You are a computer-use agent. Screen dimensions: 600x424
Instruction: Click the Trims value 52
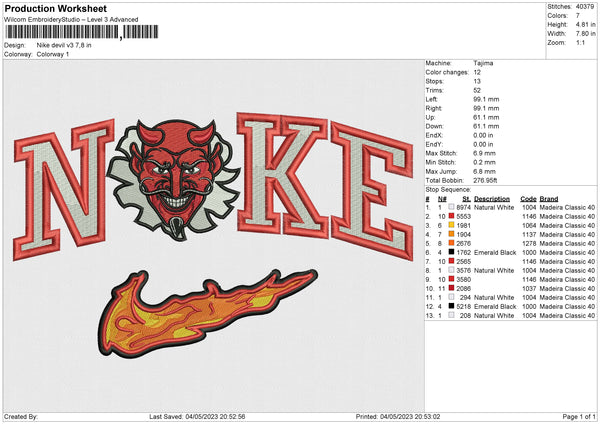tap(477, 90)
